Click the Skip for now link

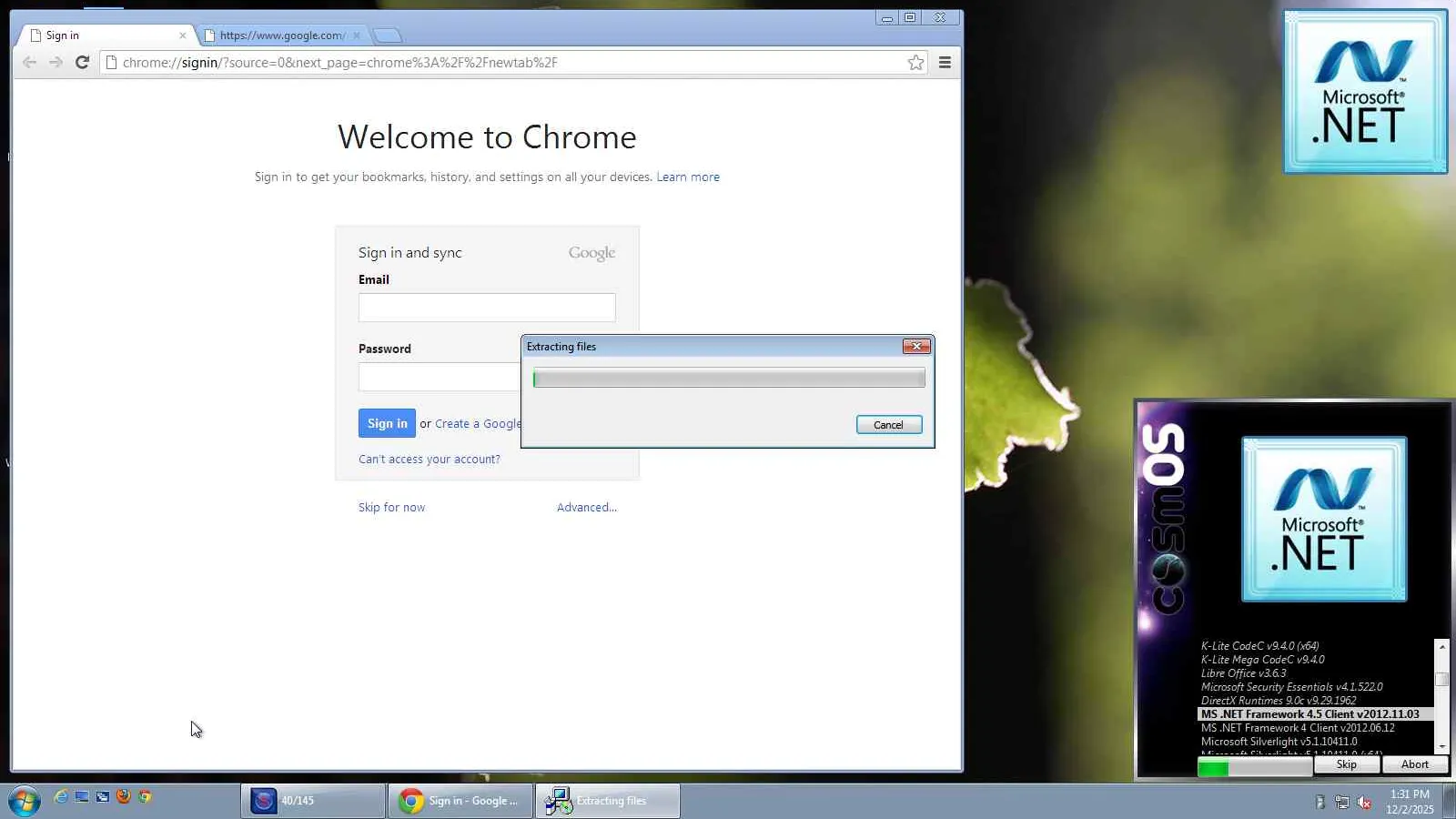point(391,508)
